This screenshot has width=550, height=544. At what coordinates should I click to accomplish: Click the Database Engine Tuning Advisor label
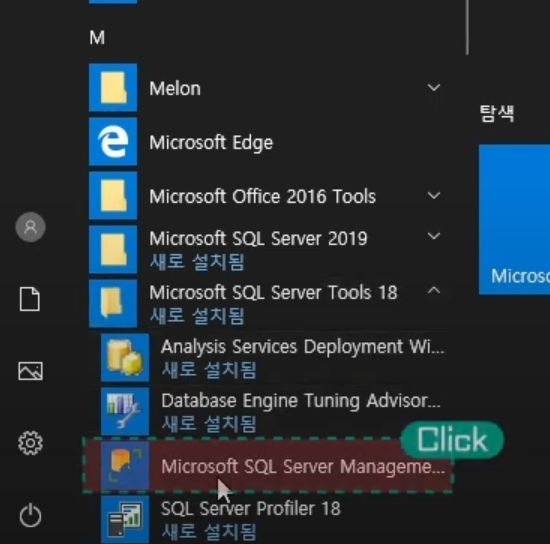(x=301, y=401)
